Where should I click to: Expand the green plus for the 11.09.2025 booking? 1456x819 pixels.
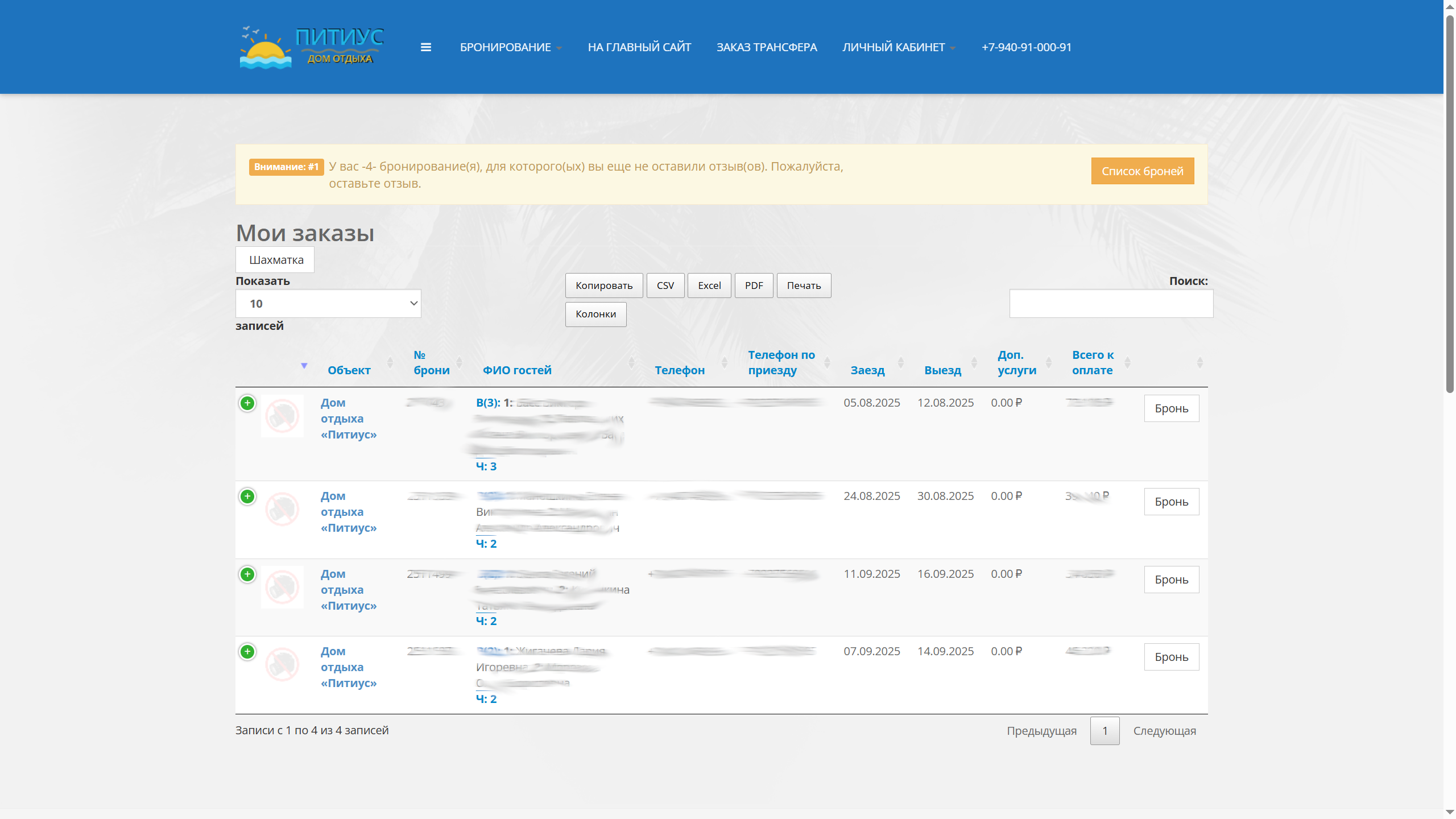click(247, 574)
